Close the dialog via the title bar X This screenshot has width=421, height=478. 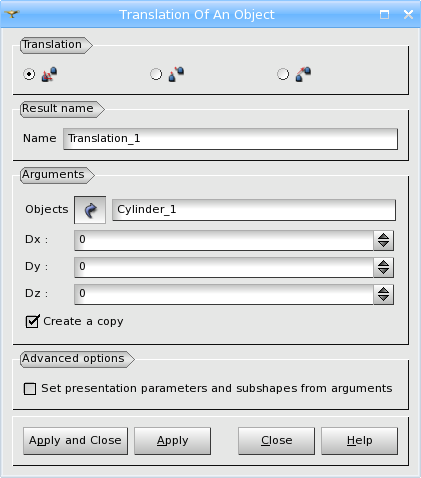click(x=408, y=14)
